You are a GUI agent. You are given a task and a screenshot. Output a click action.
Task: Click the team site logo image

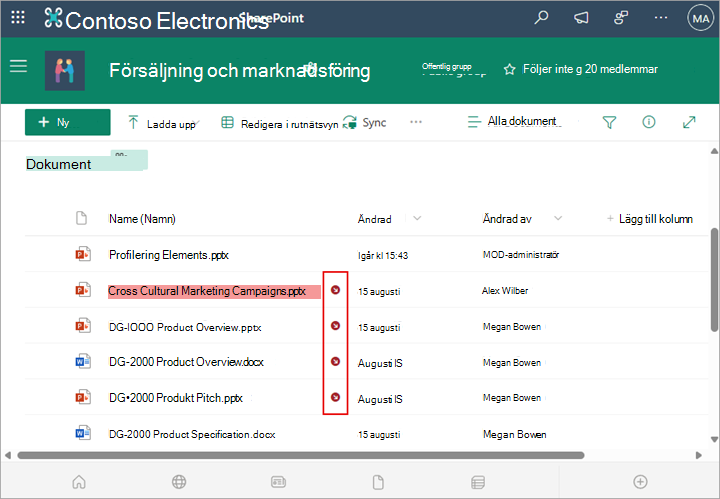(65, 71)
